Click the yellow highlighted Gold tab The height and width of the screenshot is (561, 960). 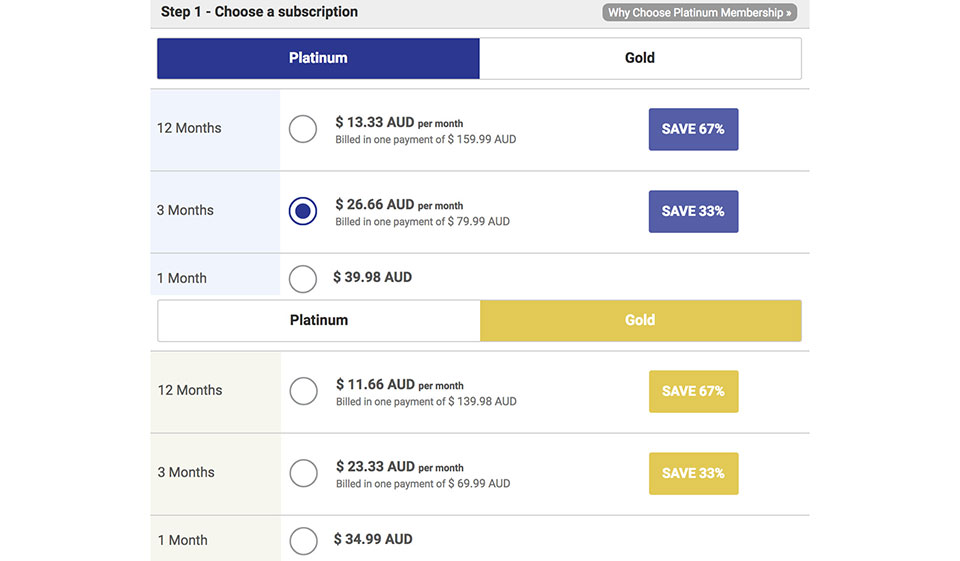[640, 320]
